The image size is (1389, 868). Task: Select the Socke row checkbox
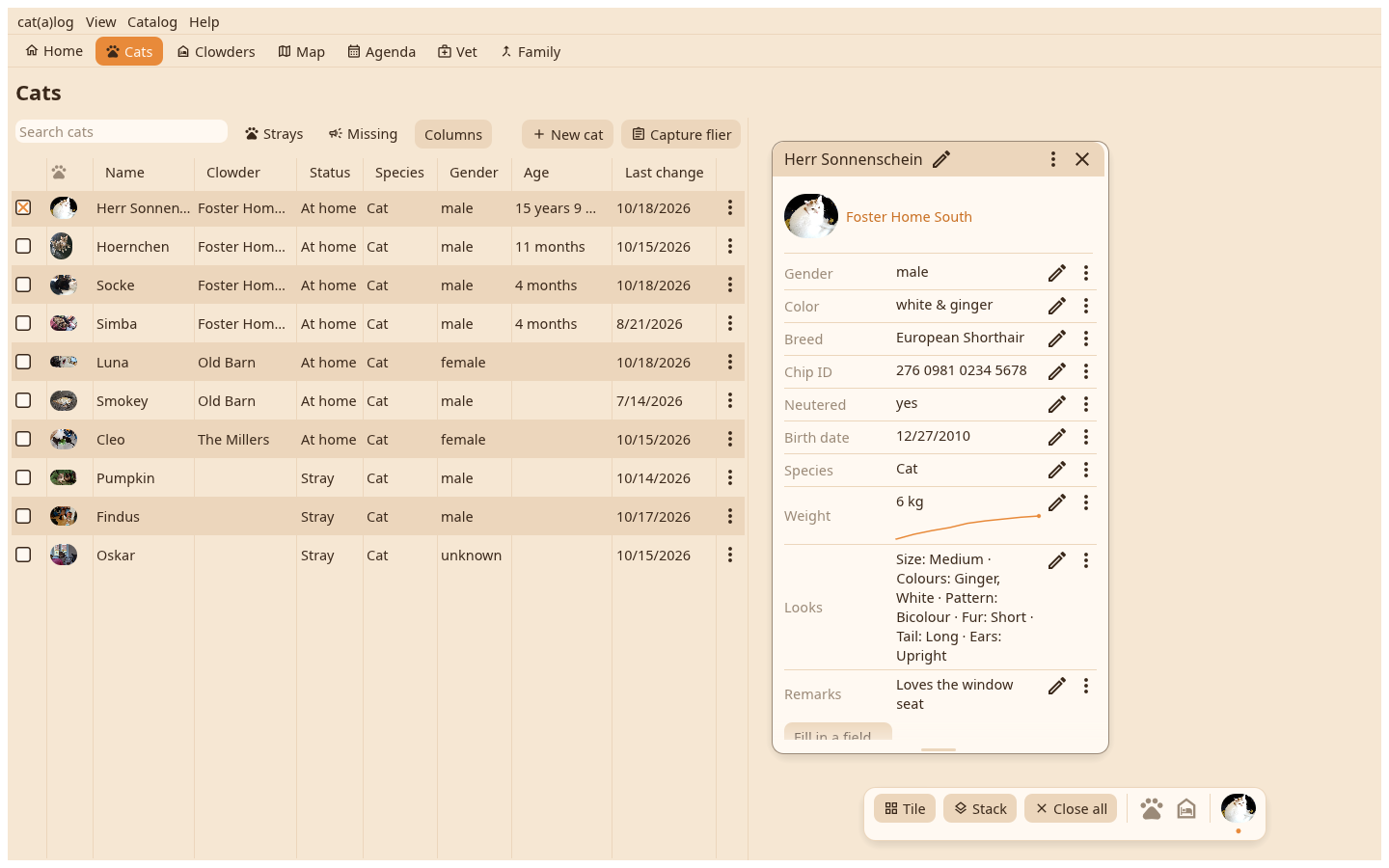[x=24, y=285]
